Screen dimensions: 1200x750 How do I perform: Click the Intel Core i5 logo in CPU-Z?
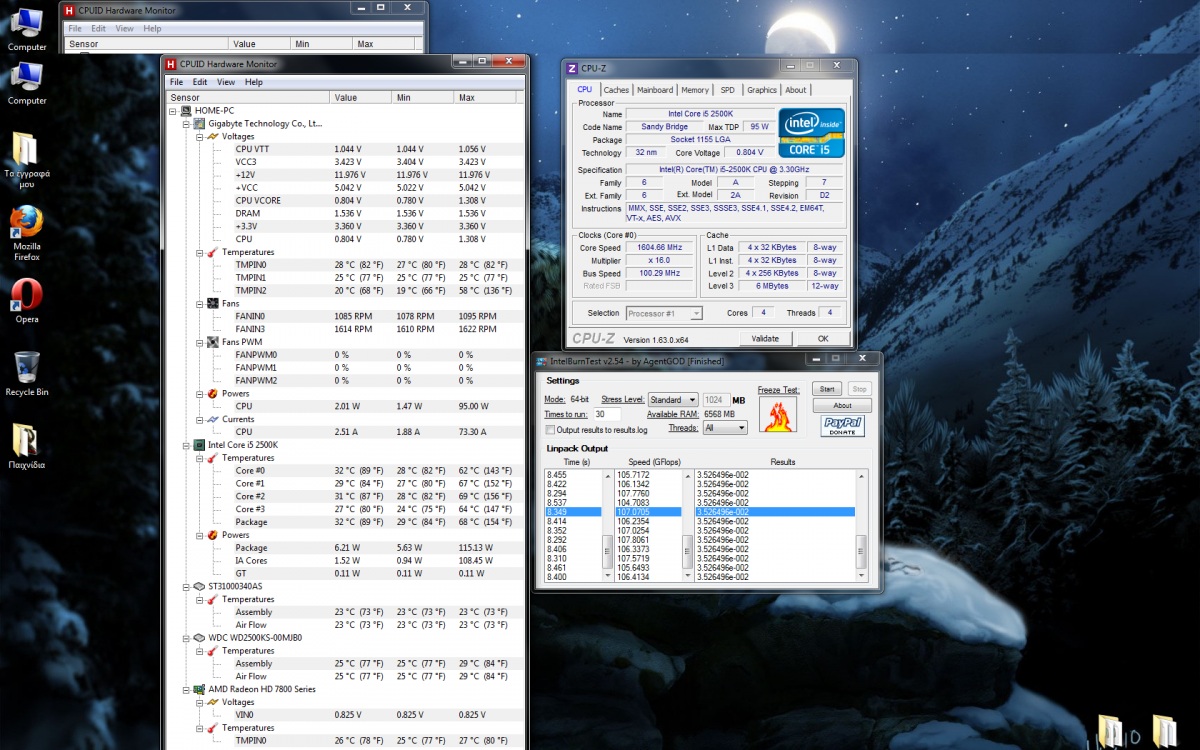tap(811, 134)
